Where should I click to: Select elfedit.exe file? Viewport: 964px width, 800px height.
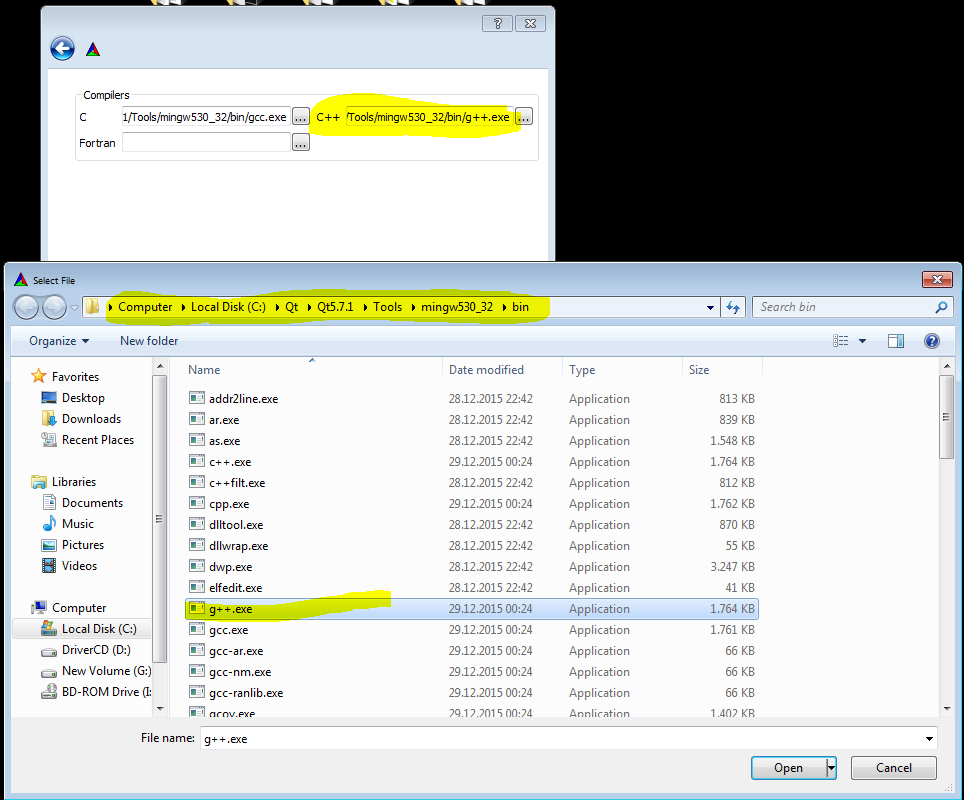click(235, 588)
